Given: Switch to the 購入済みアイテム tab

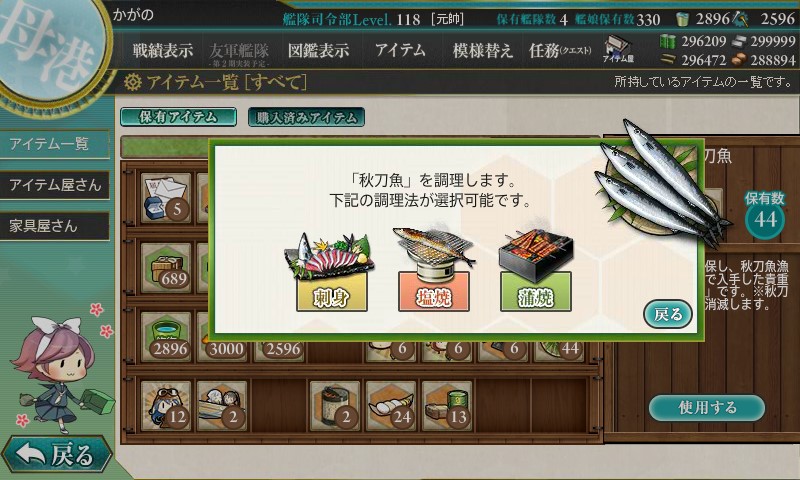Looking at the screenshot, I should tap(306, 117).
